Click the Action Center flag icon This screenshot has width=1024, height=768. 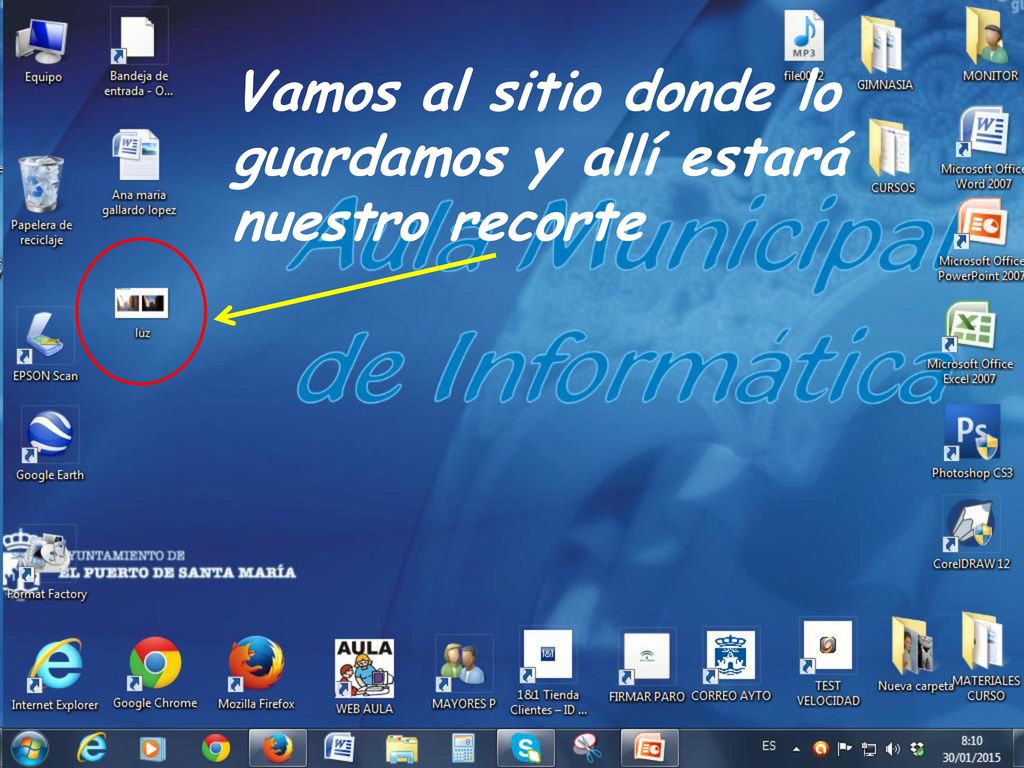[x=844, y=748]
